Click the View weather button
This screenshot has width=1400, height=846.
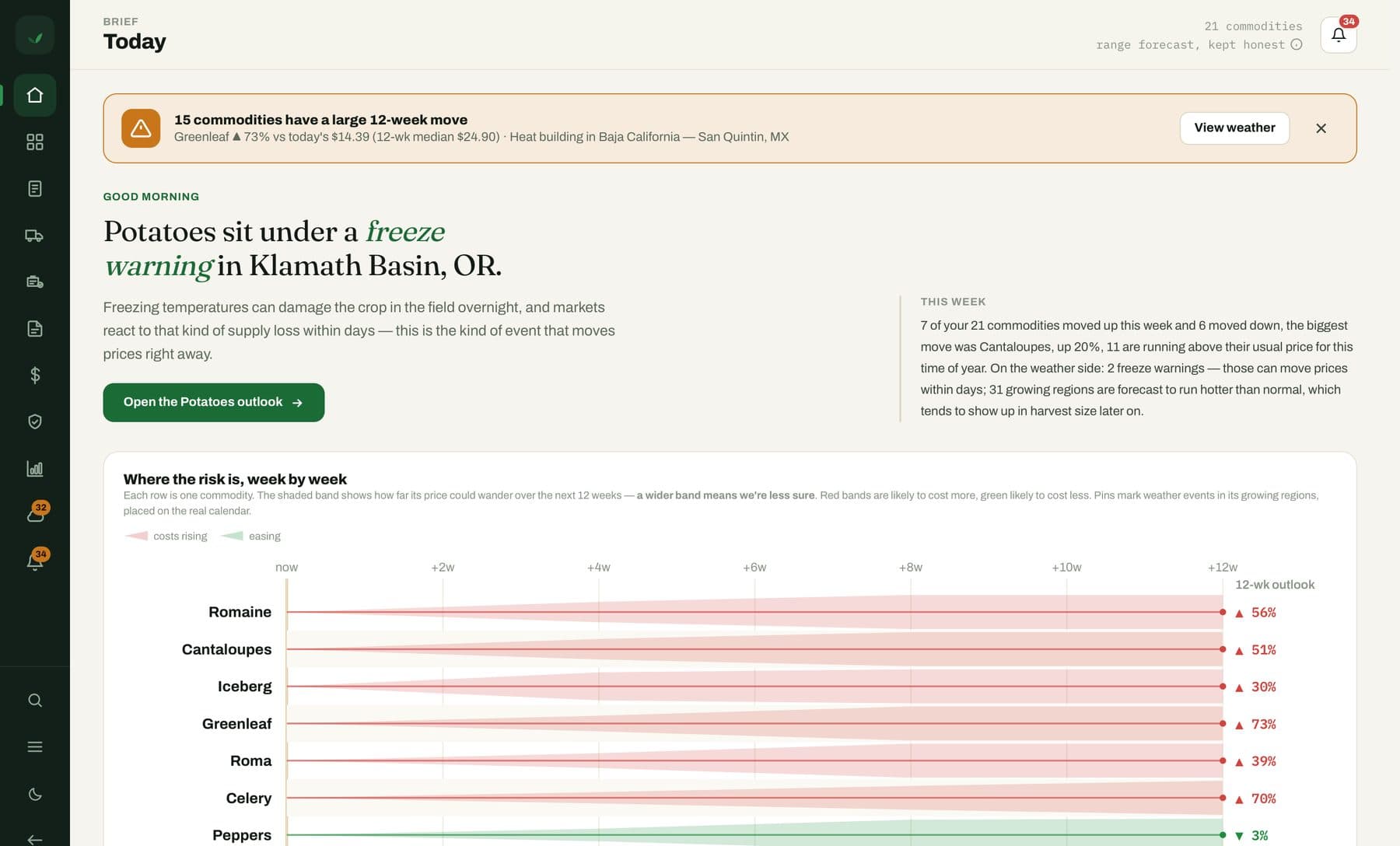[1234, 128]
